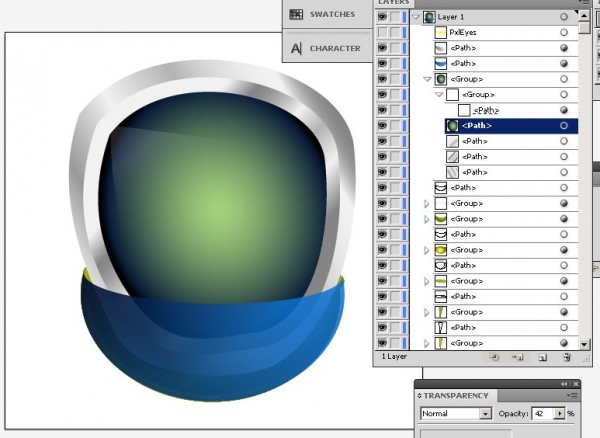This screenshot has width=600, height=438.
Task: Select the PxlEyes layer name
Action: [x=463, y=33]
